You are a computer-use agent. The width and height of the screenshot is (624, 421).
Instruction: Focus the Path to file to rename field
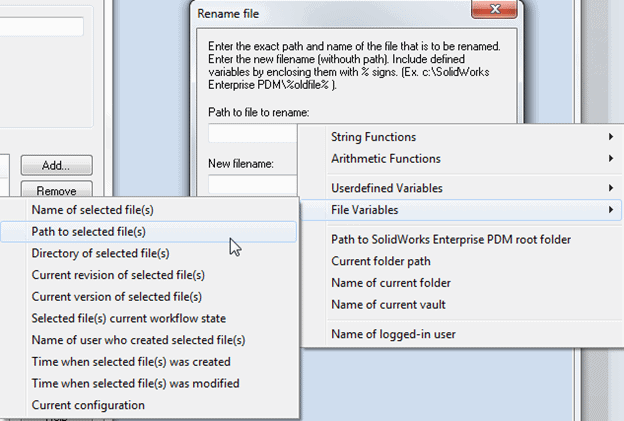[253, 133]
